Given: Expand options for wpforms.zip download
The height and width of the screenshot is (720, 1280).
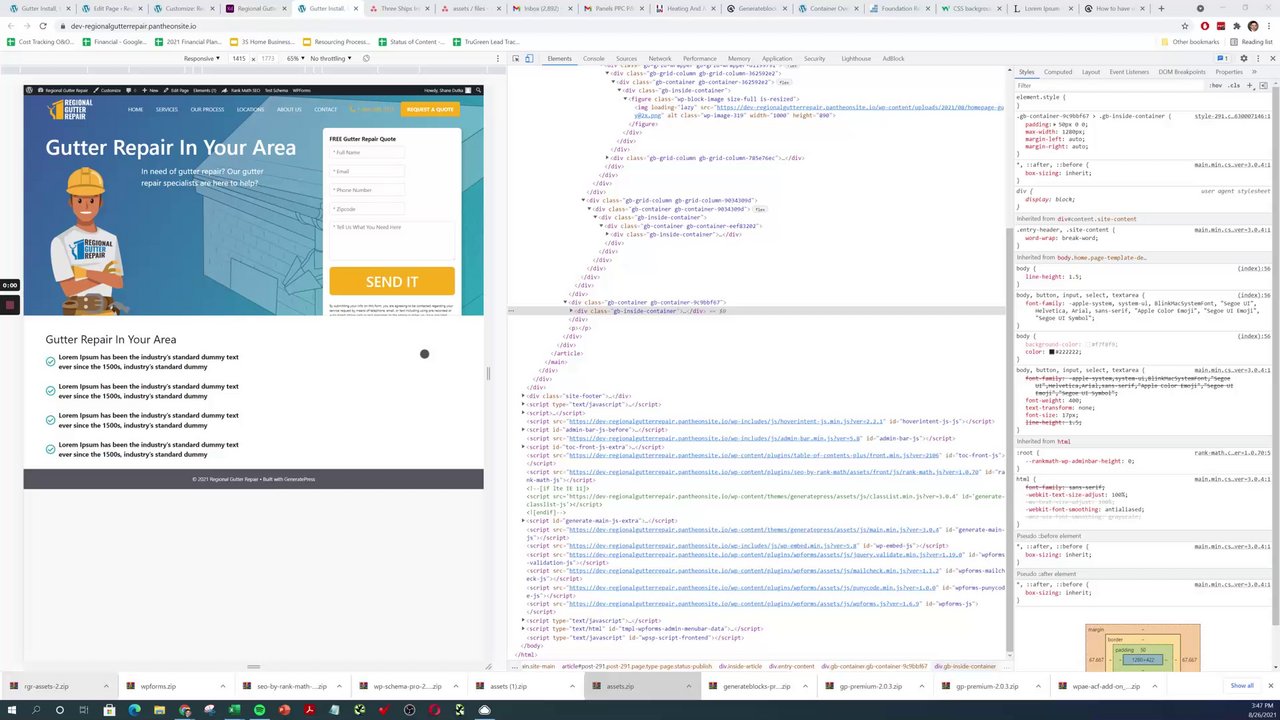Looking at the screenshot, I should [223, 686].
